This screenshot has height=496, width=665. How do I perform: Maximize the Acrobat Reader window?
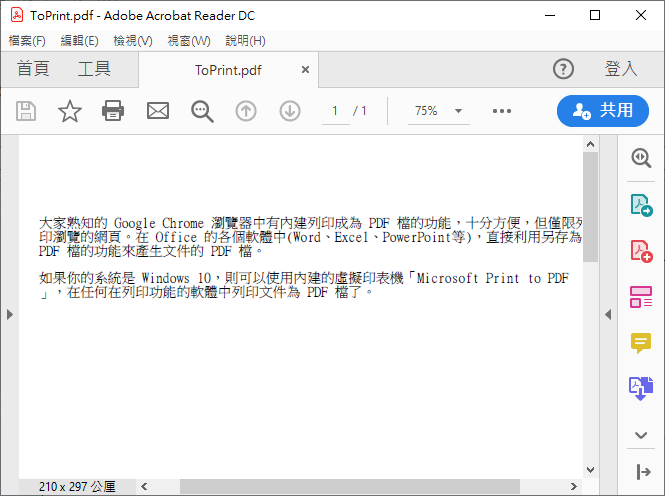[x=595, y=15]
